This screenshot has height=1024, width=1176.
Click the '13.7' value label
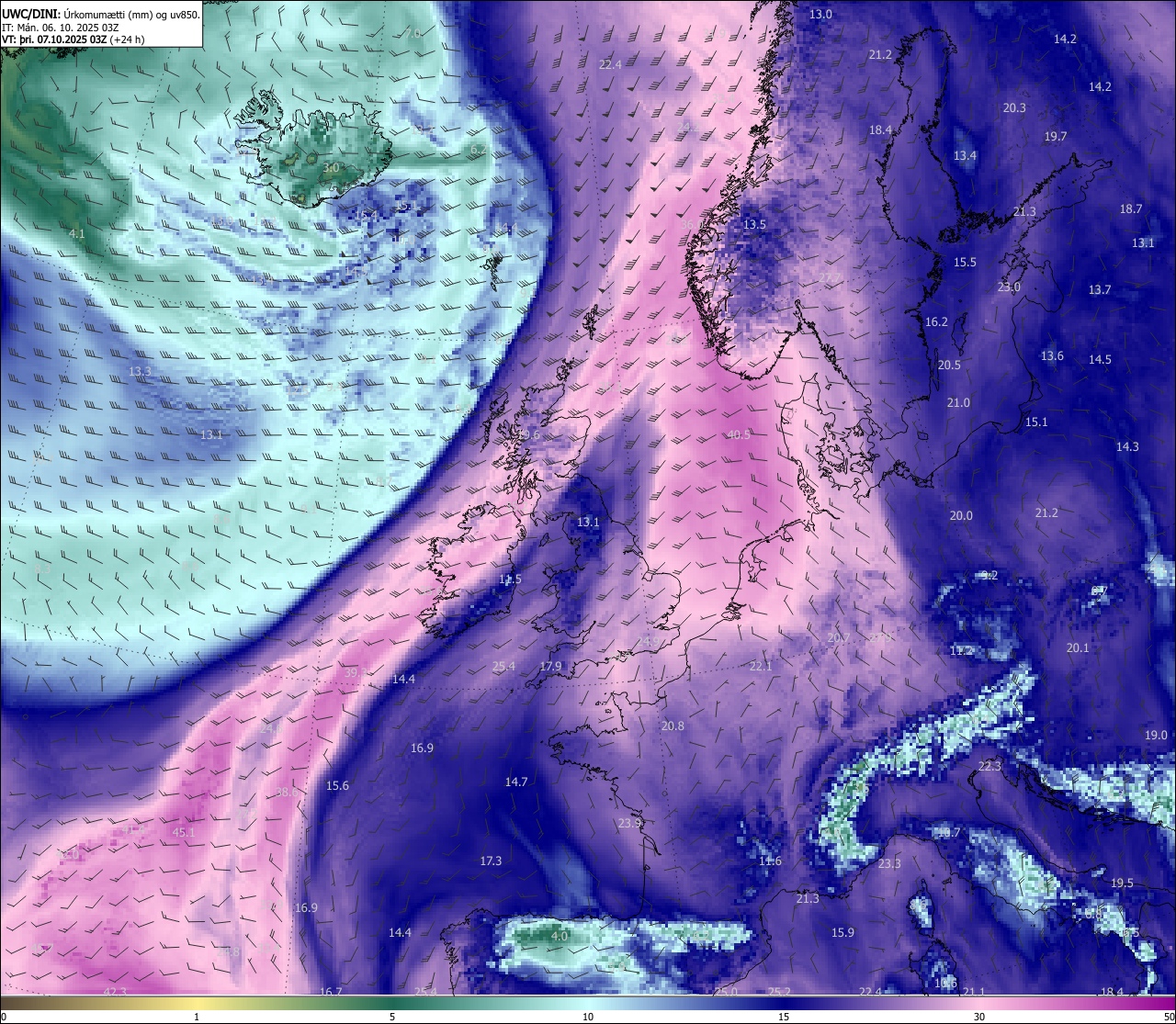pos(1100,289)
